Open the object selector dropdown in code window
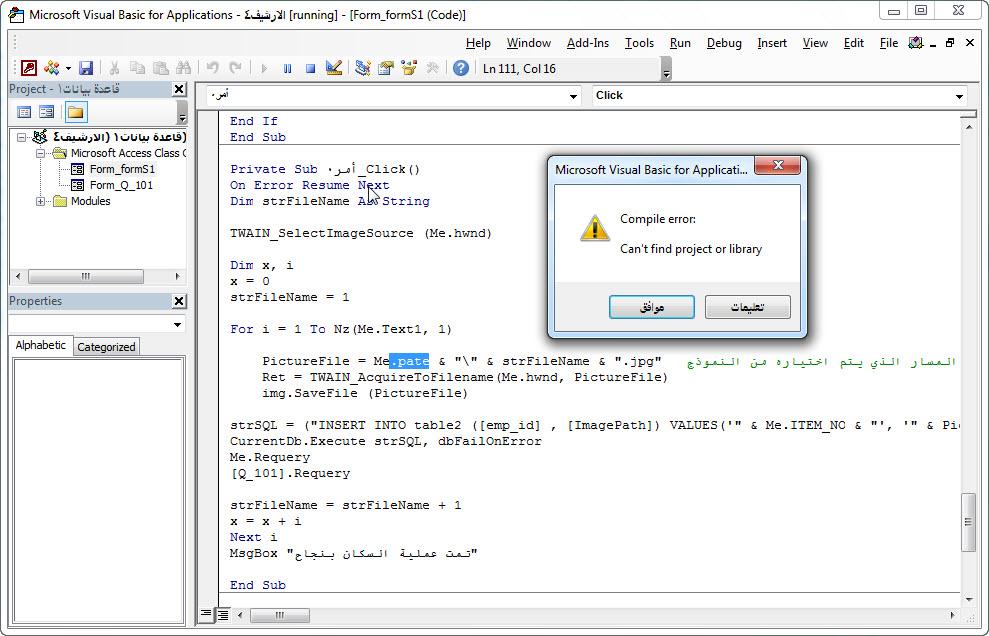The width and height of the screenshot is (989, 636). pyautogui.click(x=573, y=97)
